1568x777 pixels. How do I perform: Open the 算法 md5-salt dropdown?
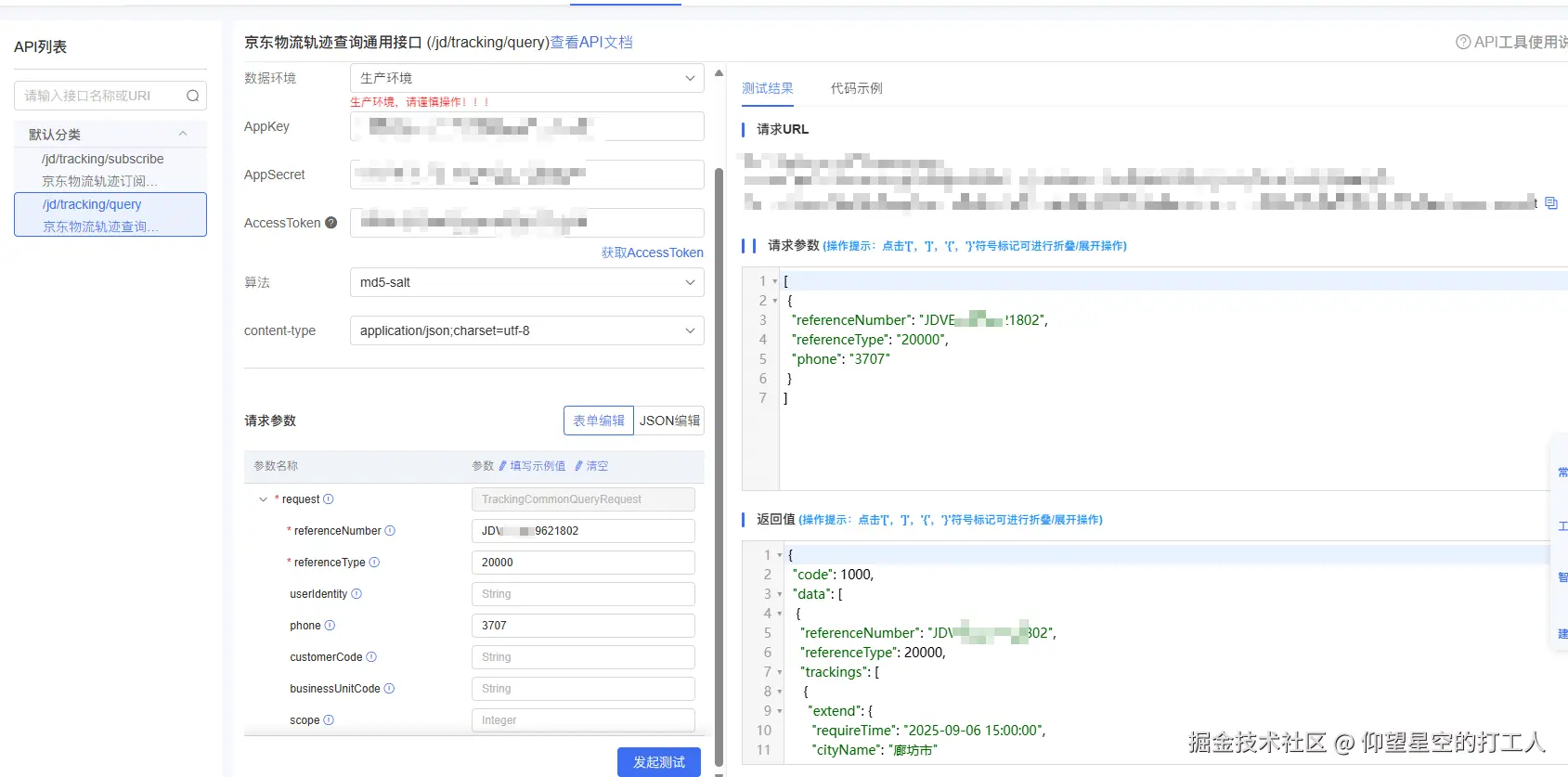tap(526, 282)
